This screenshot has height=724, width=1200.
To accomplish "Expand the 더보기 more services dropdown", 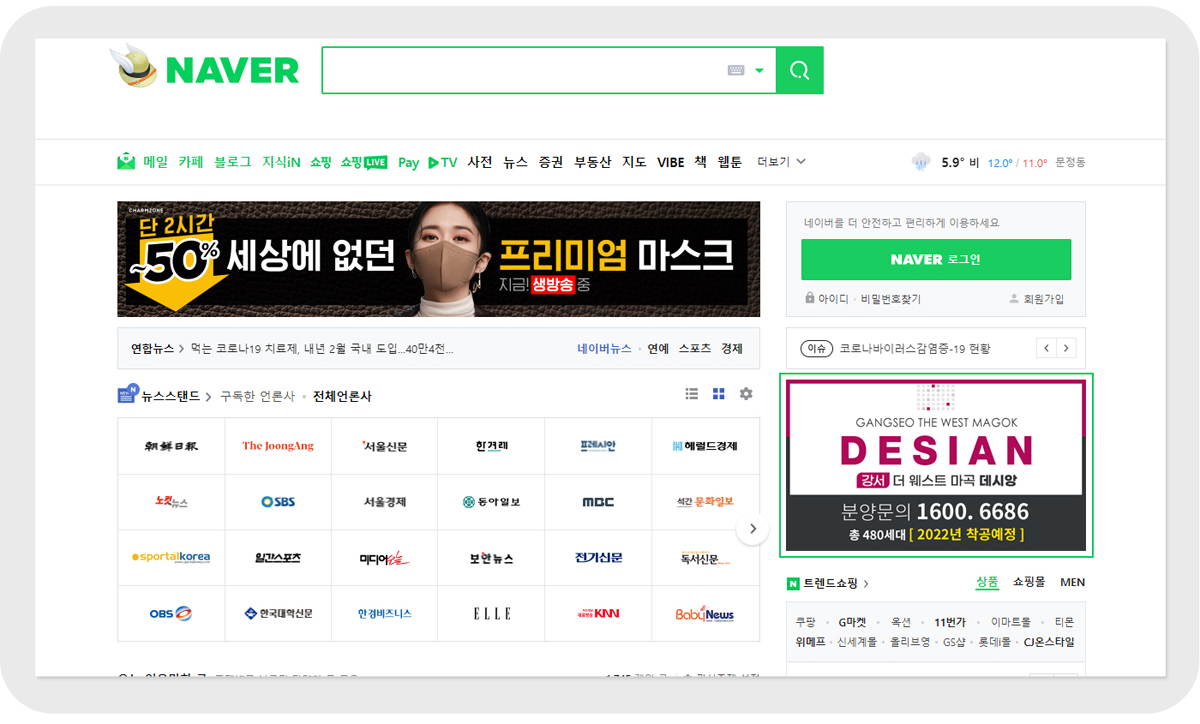I will pyautogui.click(x=781, y=162).
